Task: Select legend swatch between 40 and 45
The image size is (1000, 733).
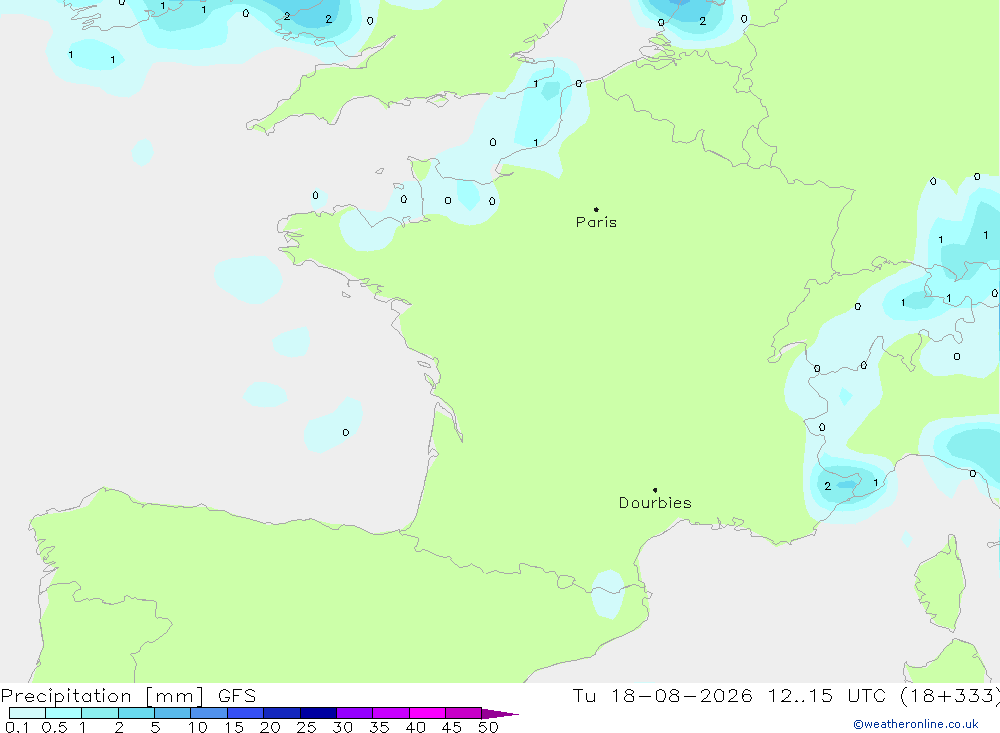Action: pyautogui.click(x=427, y=713)
